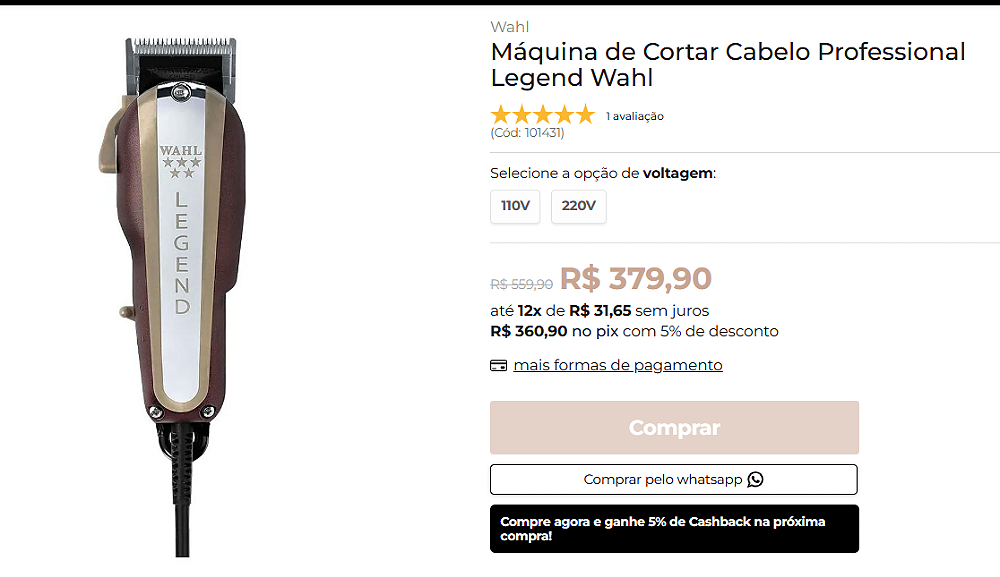Click the WhatsApp logo icon
Screen dimensions: 1000x577
(x=755, y=479)
